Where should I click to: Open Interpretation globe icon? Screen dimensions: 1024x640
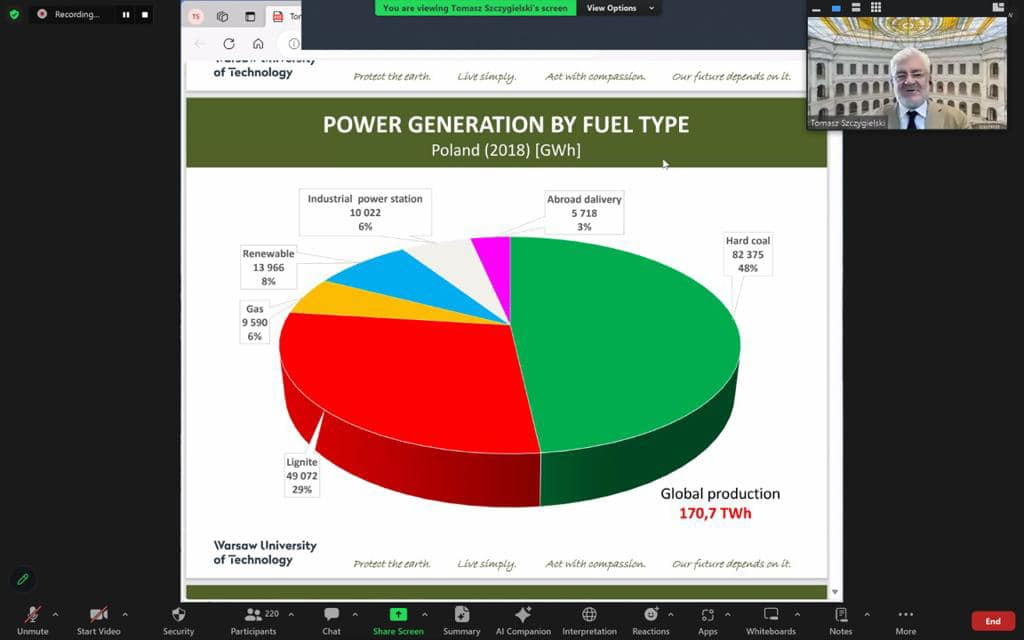[589, 614]
